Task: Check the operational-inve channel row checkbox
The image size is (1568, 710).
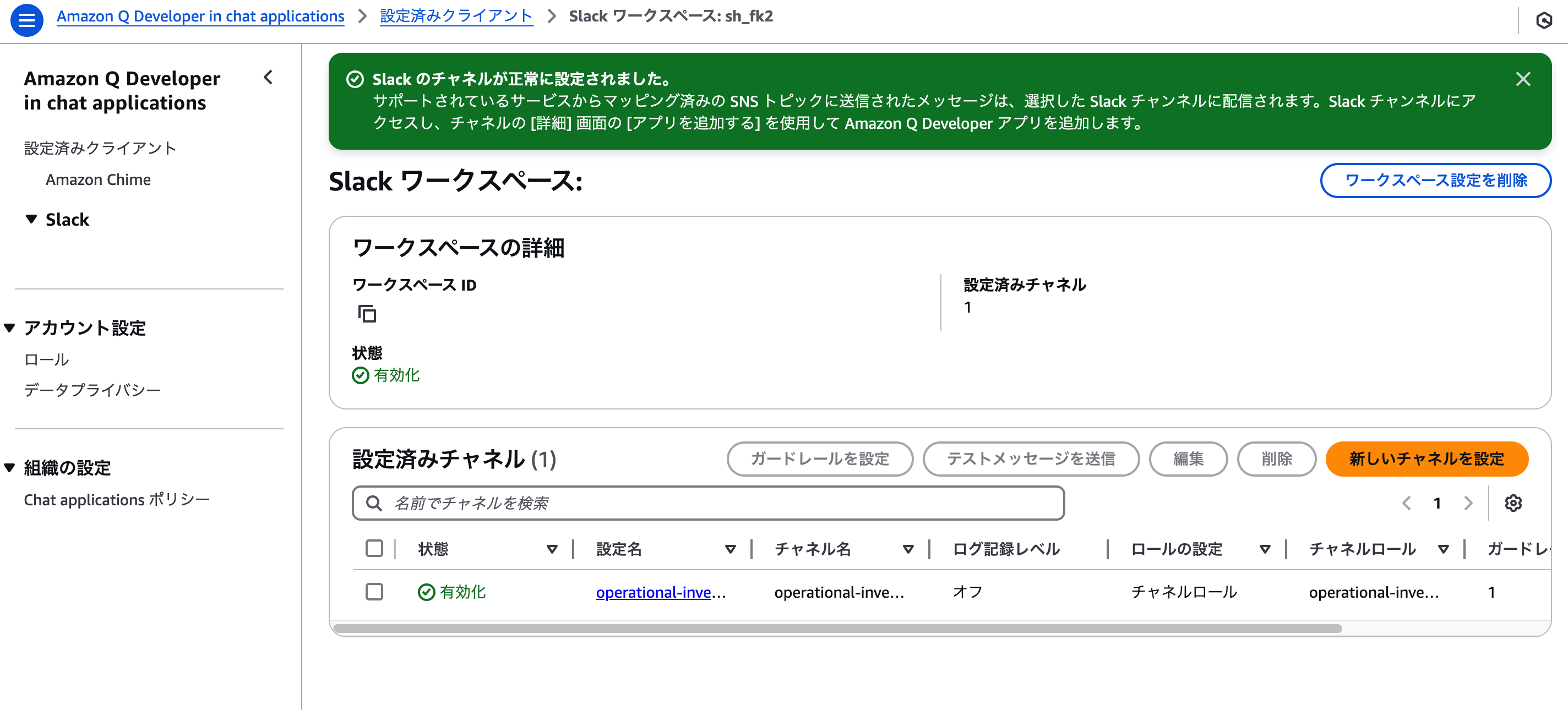Action: [374, 591]
